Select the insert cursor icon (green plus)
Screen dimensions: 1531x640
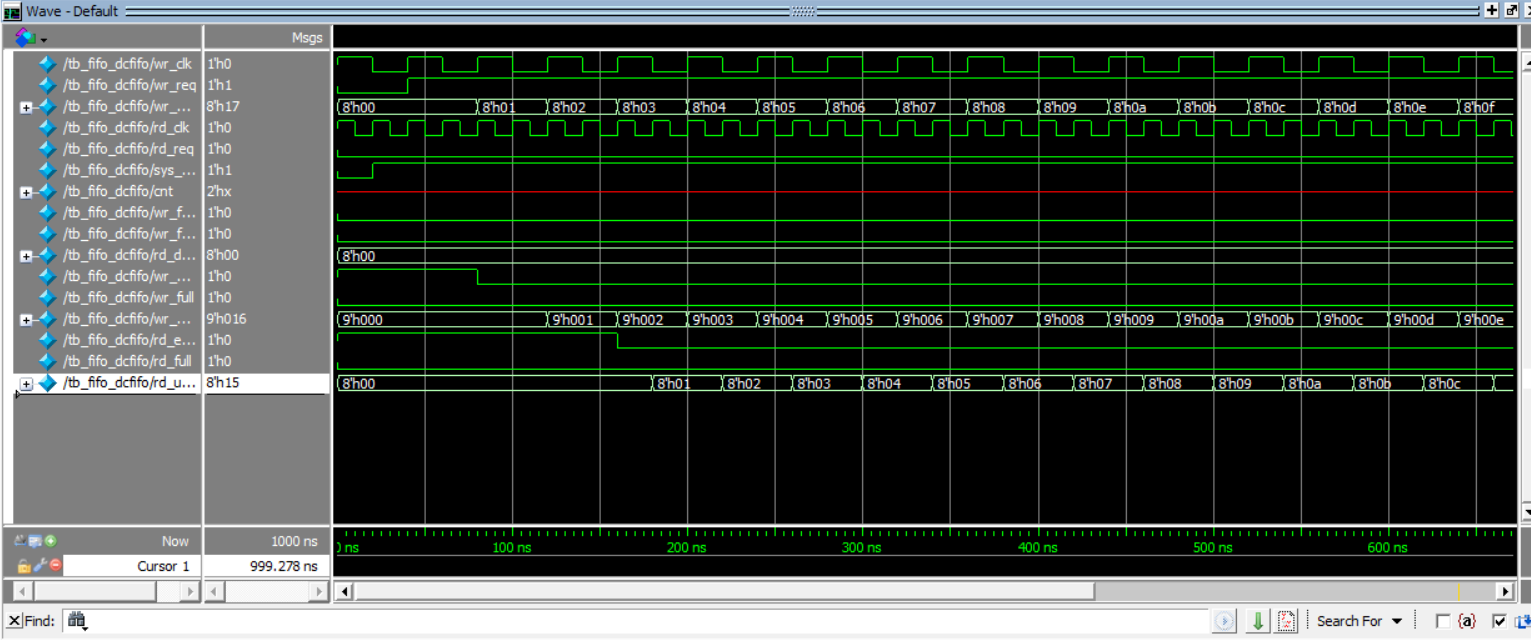[x=51, y=540]
